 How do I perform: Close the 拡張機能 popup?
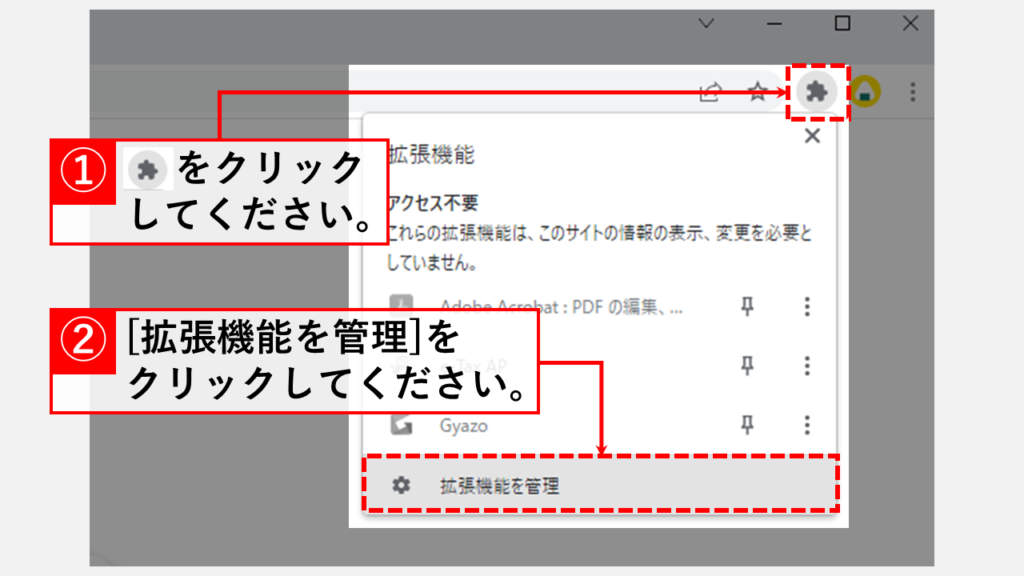click(x=812, y=136)
